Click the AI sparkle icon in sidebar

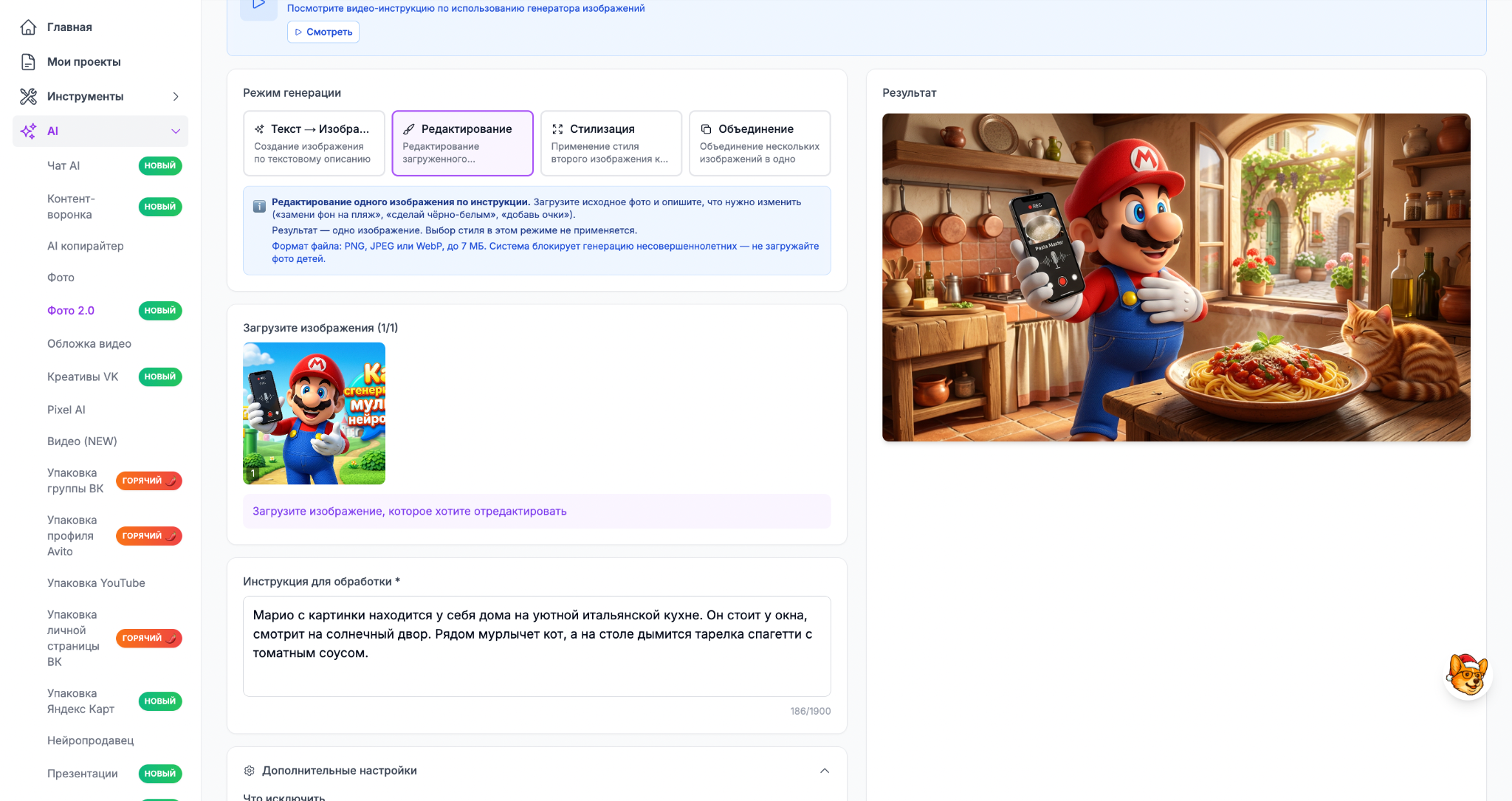coord(28,131)
